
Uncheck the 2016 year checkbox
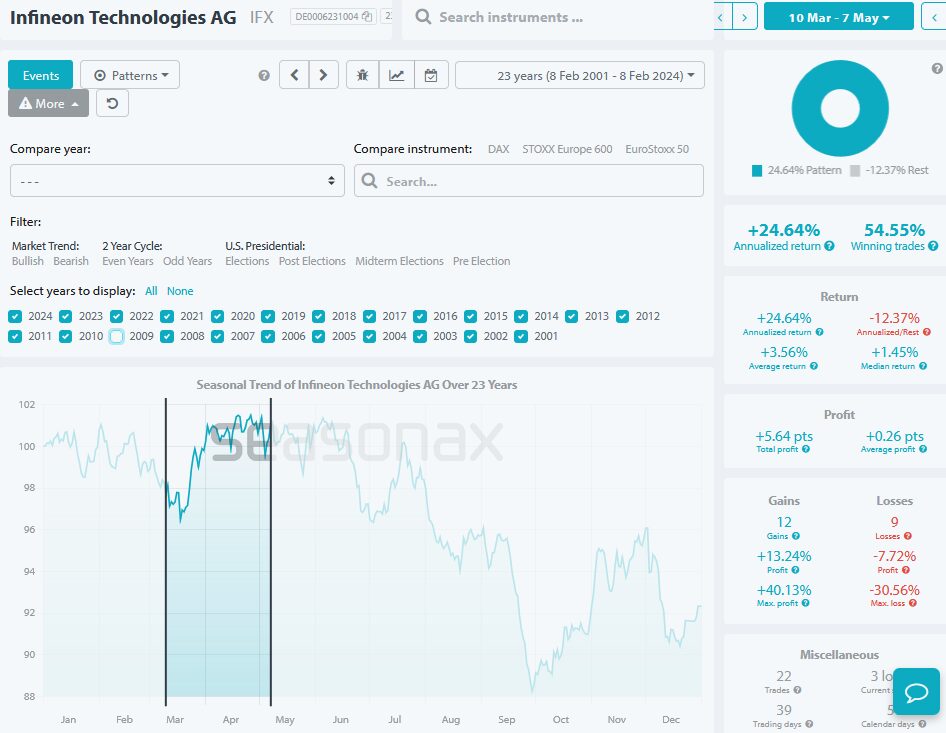click(421, 317)
